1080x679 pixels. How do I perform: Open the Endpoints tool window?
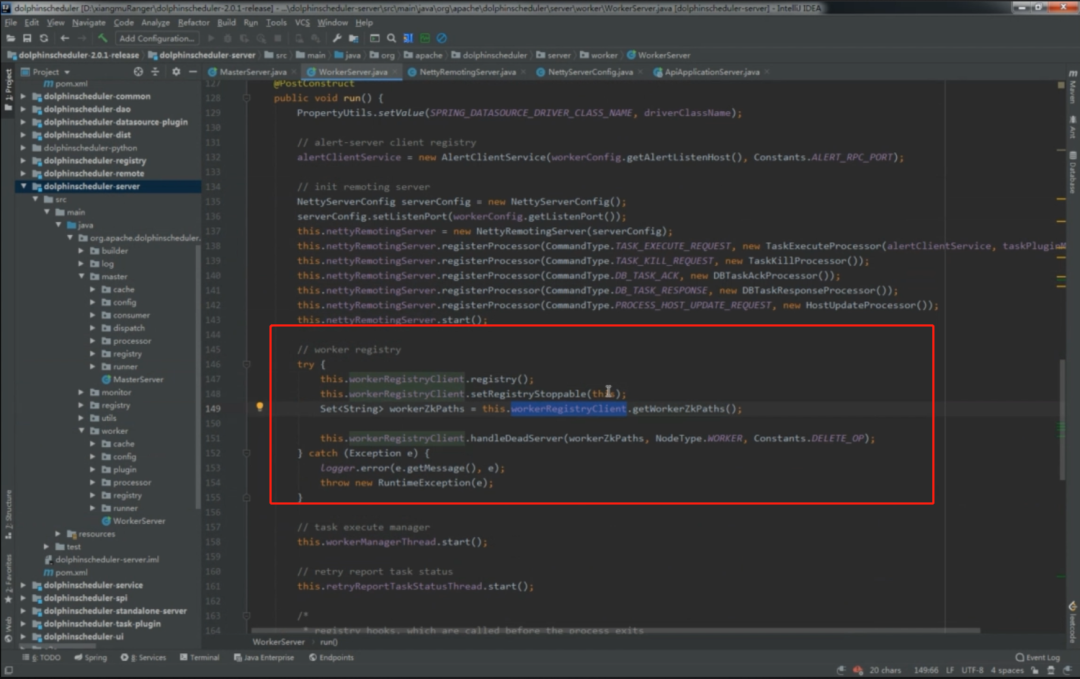331,658
